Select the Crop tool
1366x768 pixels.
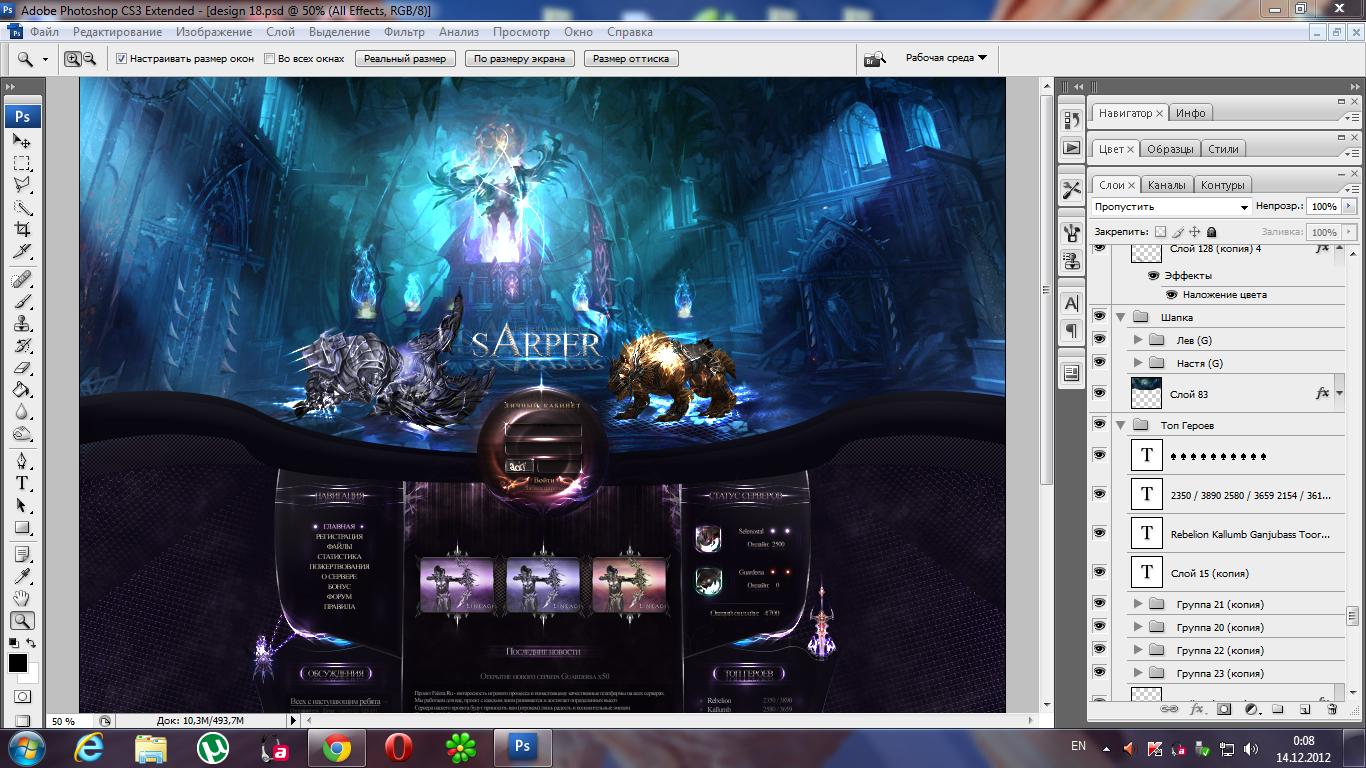pos(22,230)
